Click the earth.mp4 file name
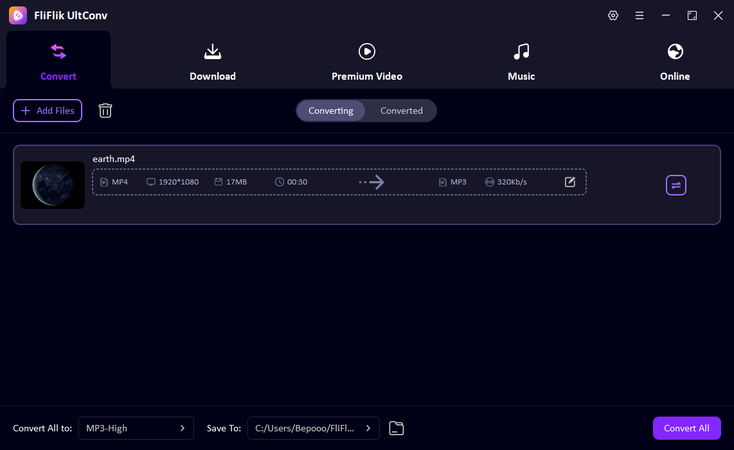 pyautogui.click(x=114, y=159)
